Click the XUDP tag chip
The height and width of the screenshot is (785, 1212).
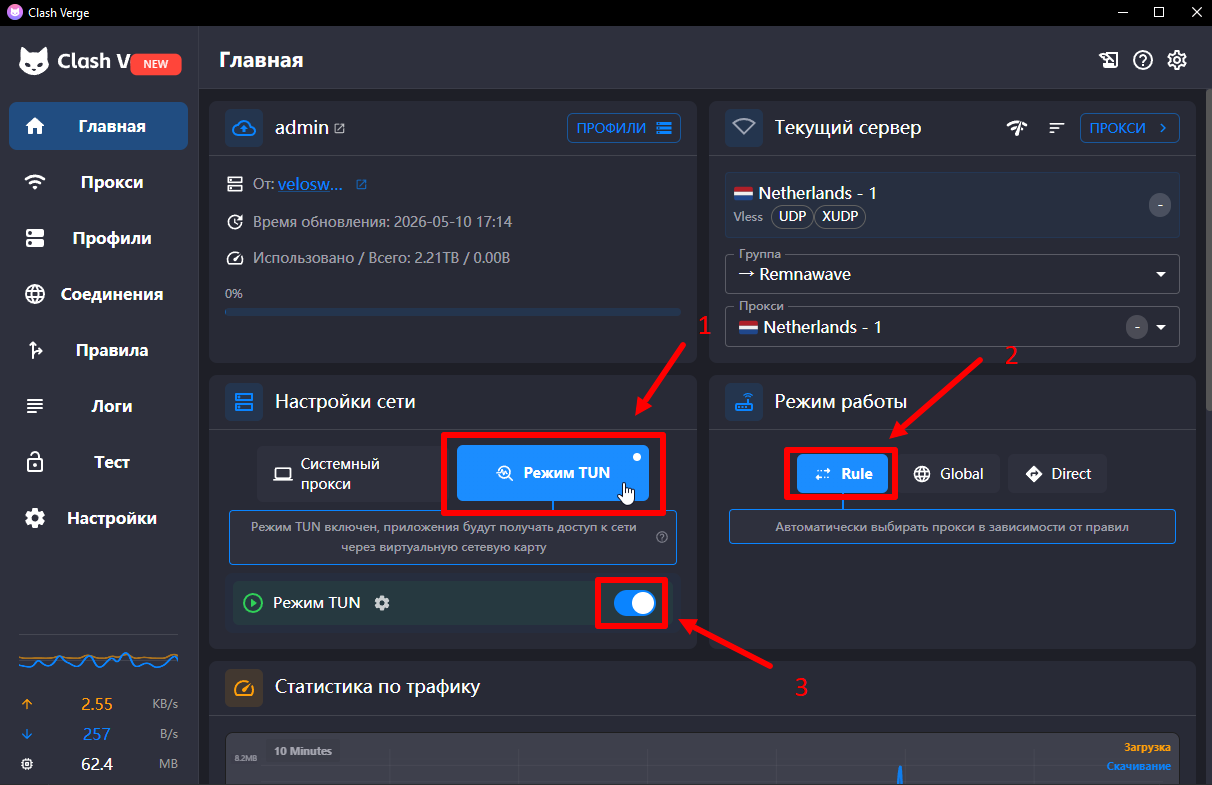click(x=840, y=216)
